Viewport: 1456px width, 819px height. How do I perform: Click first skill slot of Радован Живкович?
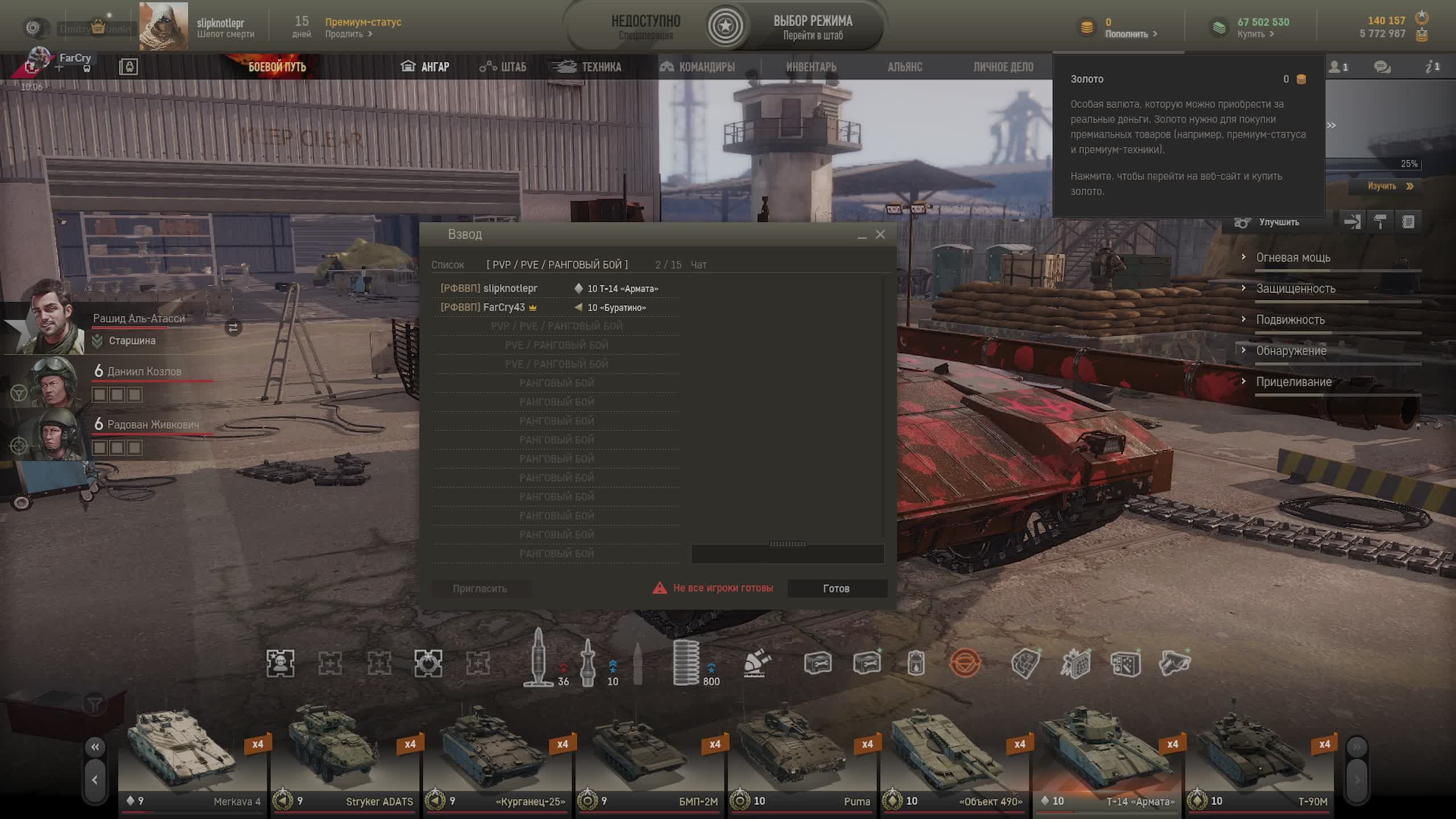coord(100,448)
